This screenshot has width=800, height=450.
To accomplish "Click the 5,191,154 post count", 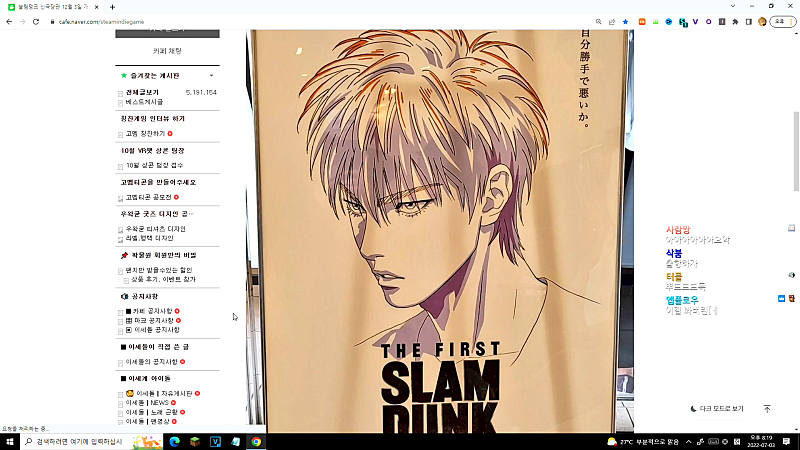I will tap(201, 92).
